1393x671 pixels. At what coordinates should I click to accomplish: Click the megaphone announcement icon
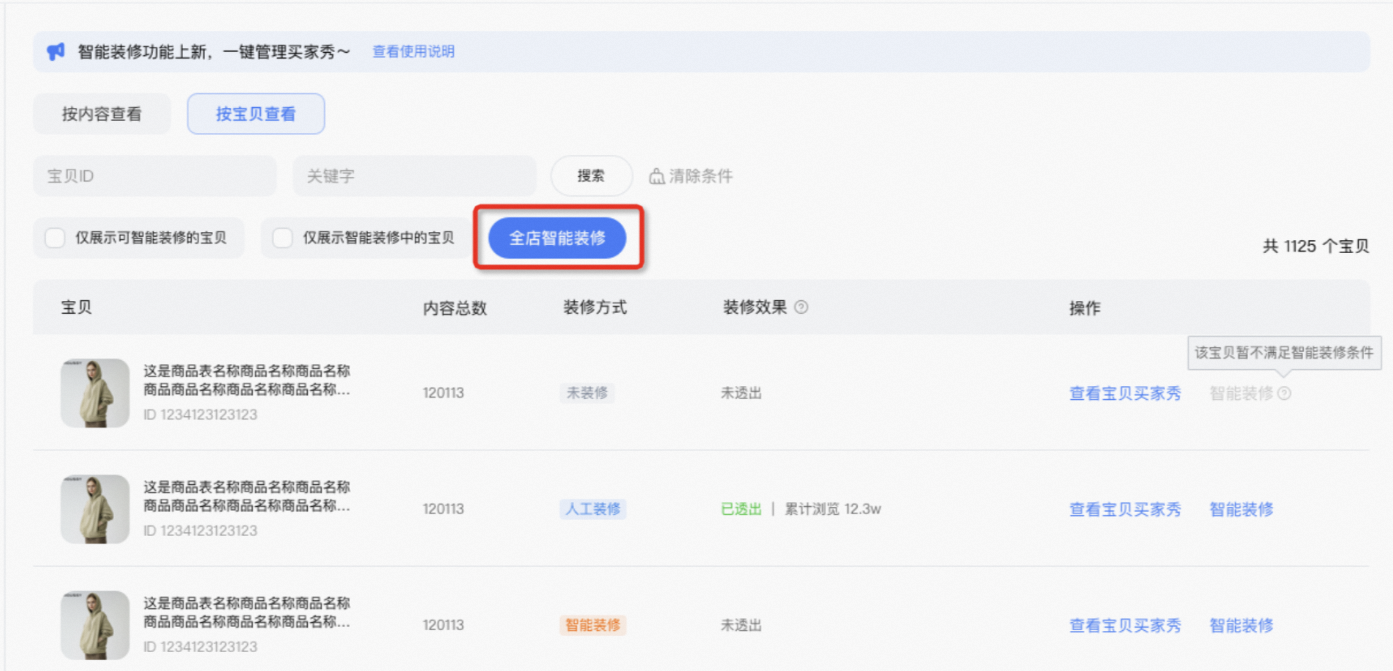click(x=54, y=51)
